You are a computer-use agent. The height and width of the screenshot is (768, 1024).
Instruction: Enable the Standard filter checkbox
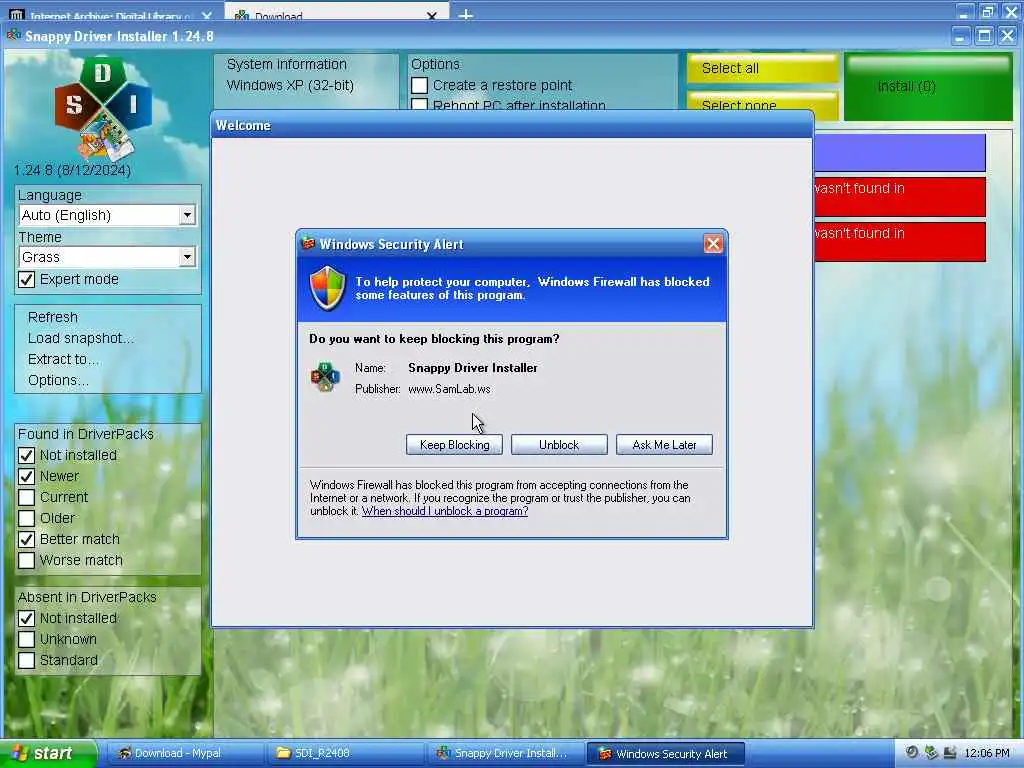27,660
